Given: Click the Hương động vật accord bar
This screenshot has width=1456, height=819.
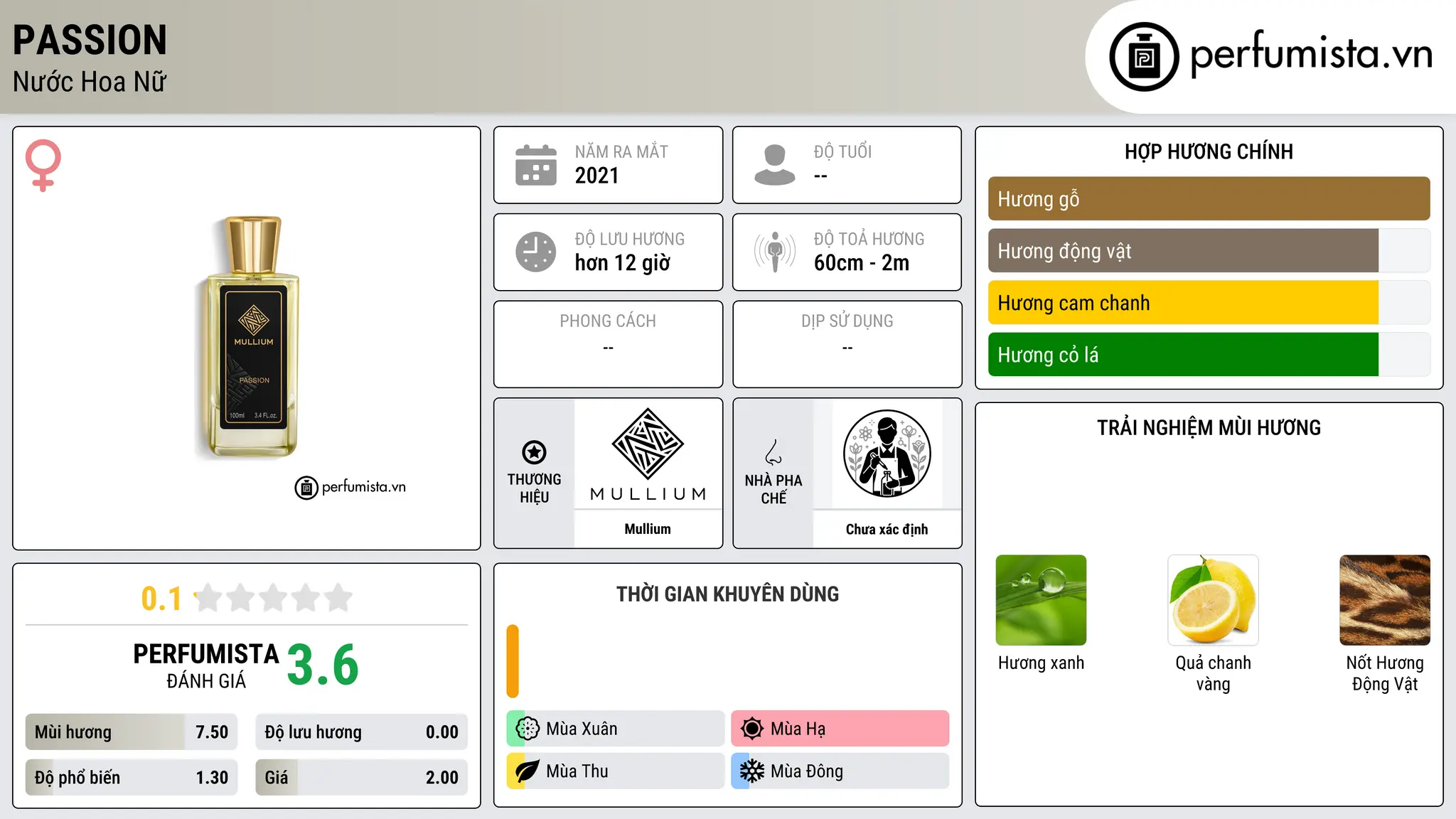Looking at the screenshot, I should [1209, 251].
